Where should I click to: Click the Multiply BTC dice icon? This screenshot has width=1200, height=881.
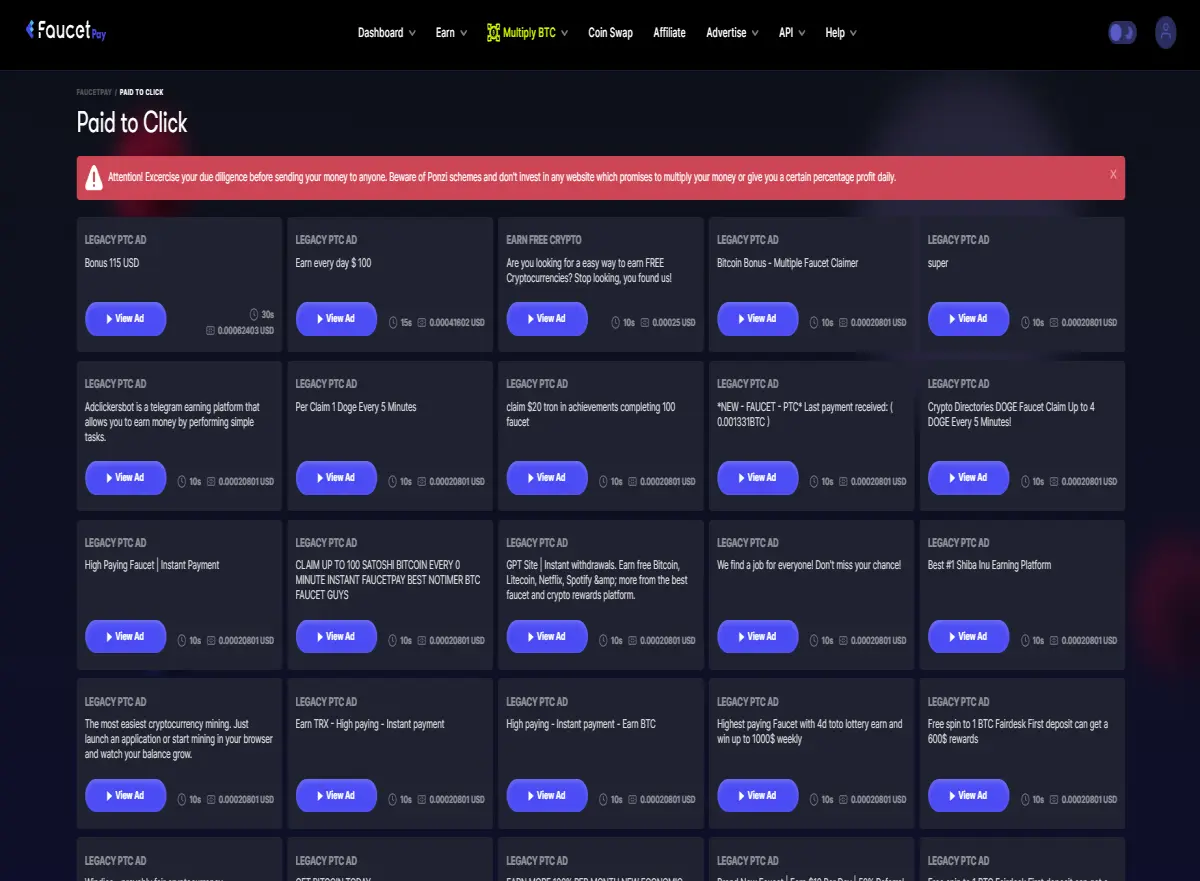(x=493, y=33)
